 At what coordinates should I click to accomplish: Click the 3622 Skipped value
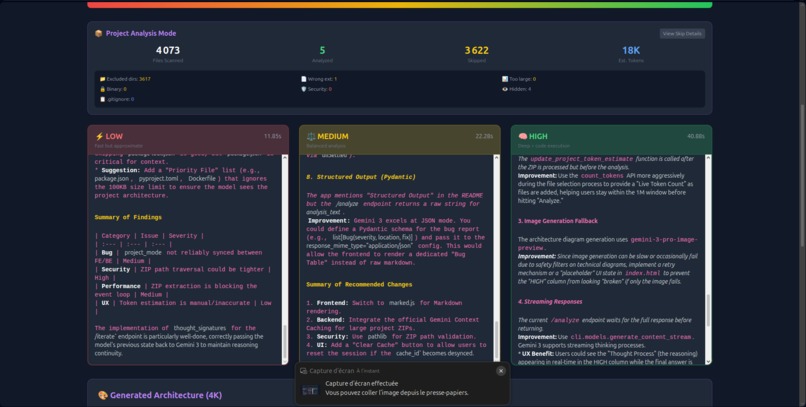(477, 50)
